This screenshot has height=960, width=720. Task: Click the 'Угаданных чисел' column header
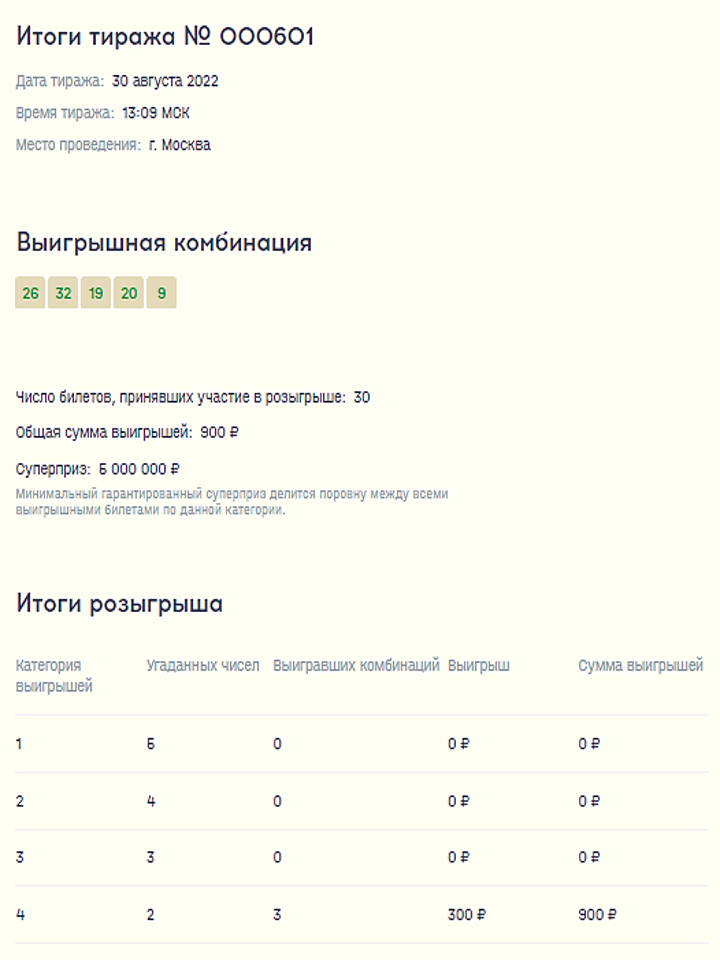203,666
